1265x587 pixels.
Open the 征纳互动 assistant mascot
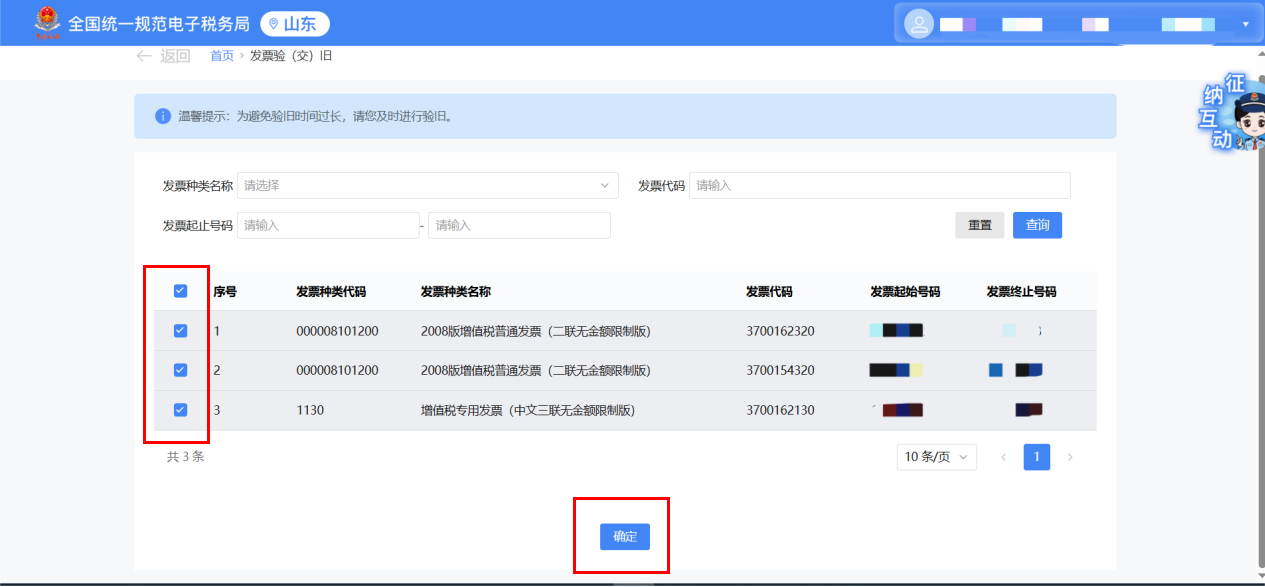1234,113
